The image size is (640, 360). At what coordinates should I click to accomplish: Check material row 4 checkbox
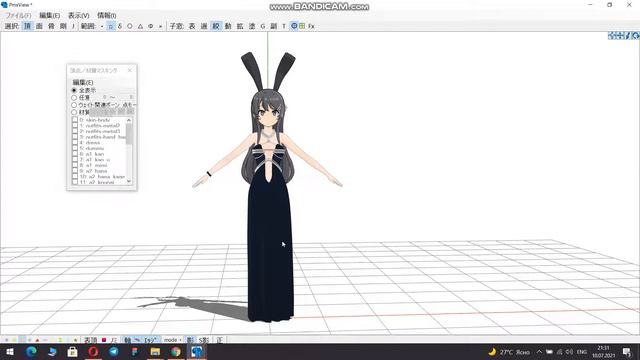(x=75, y=143)
